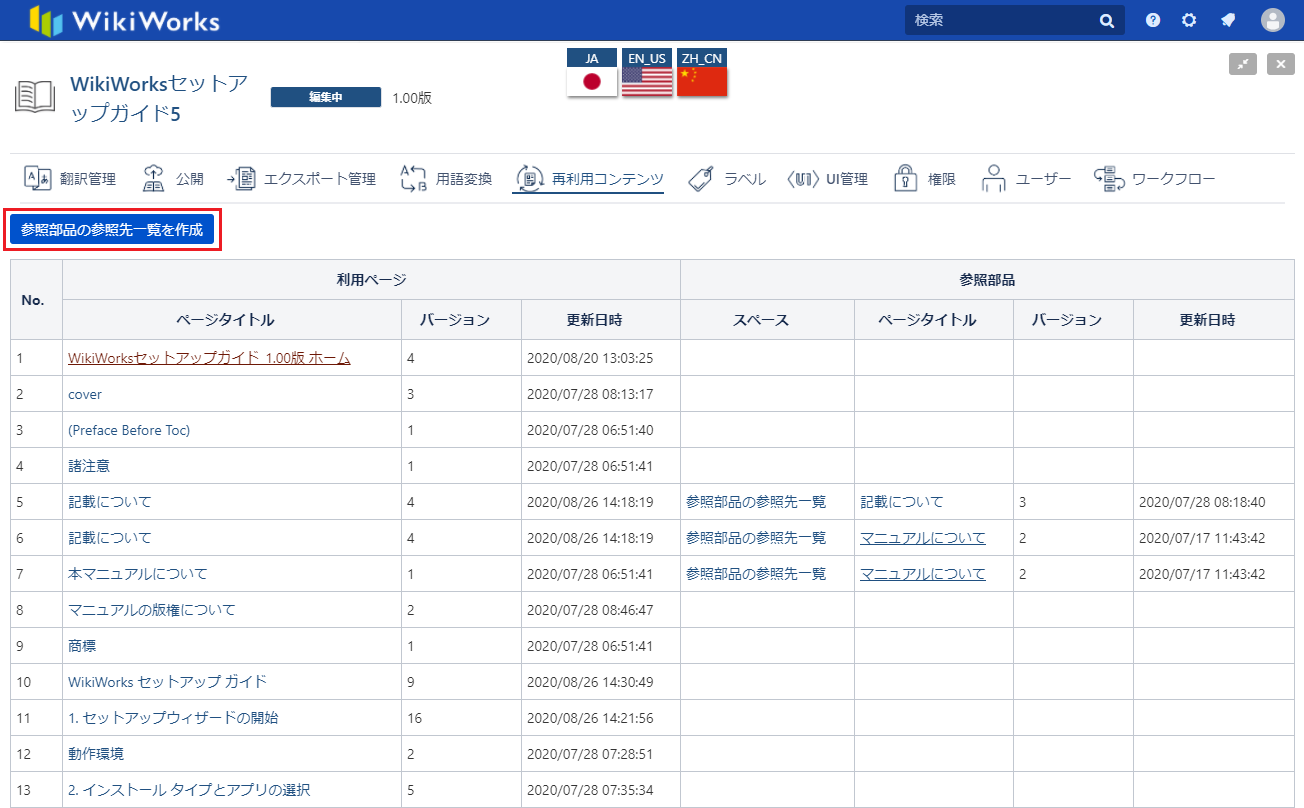The image size is (1304, 808).
Task: Switch to エクスポート管理 tab
Action: [x=301, y=179]
